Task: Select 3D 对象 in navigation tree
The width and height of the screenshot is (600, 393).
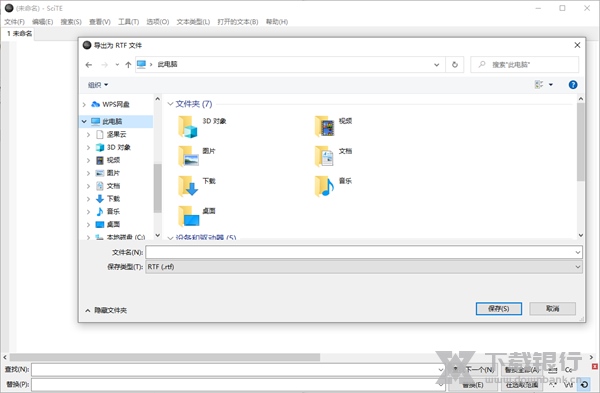Action: pyautogui.click(x=119, y=147)
